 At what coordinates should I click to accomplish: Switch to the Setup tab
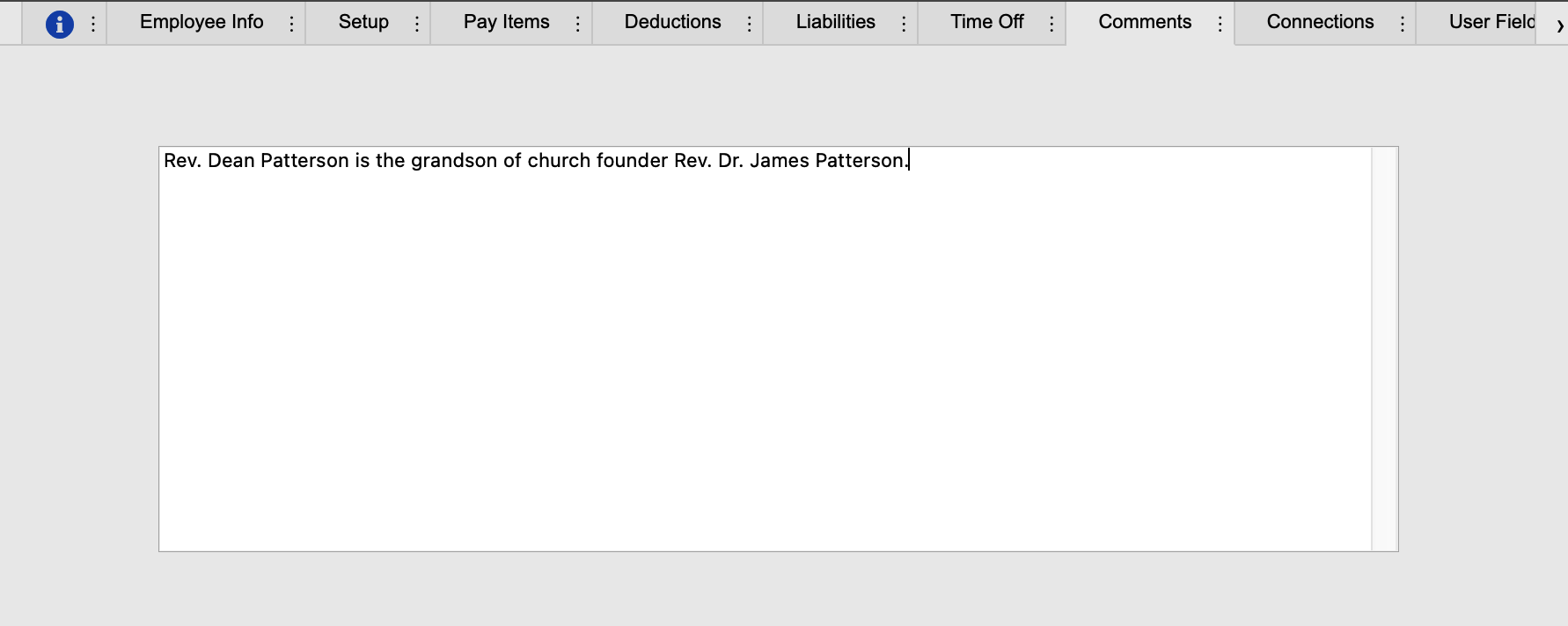(363, 22)
